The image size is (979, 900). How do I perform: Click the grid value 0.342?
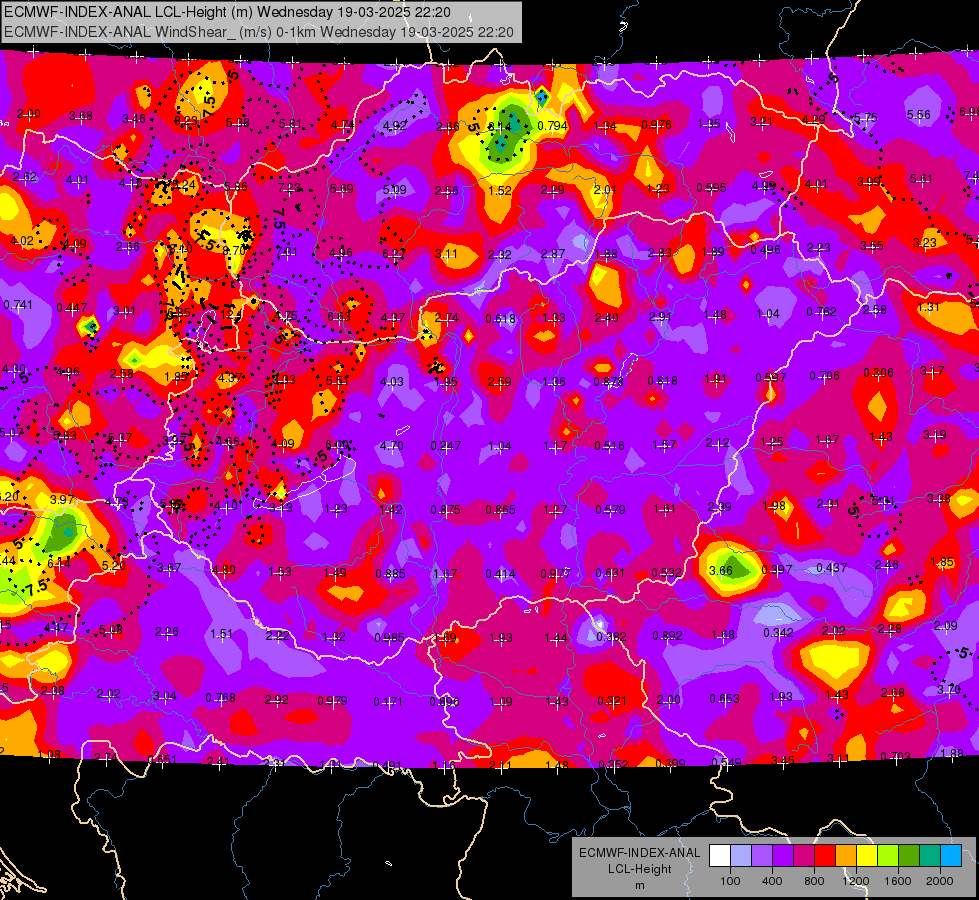(779, 632)
